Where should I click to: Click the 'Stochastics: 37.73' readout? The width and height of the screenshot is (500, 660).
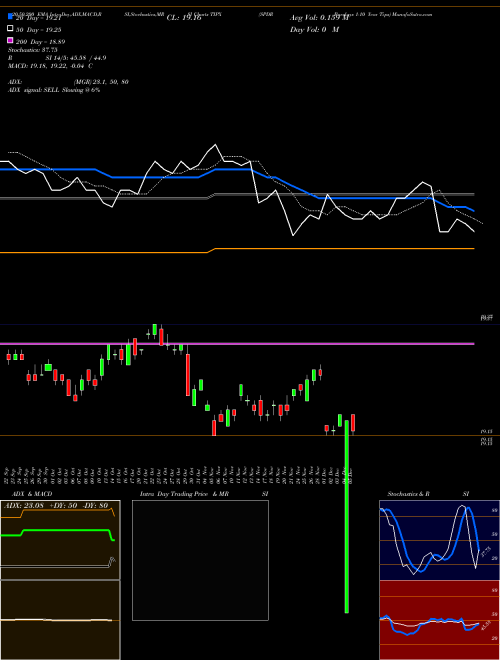click(32, 50)
